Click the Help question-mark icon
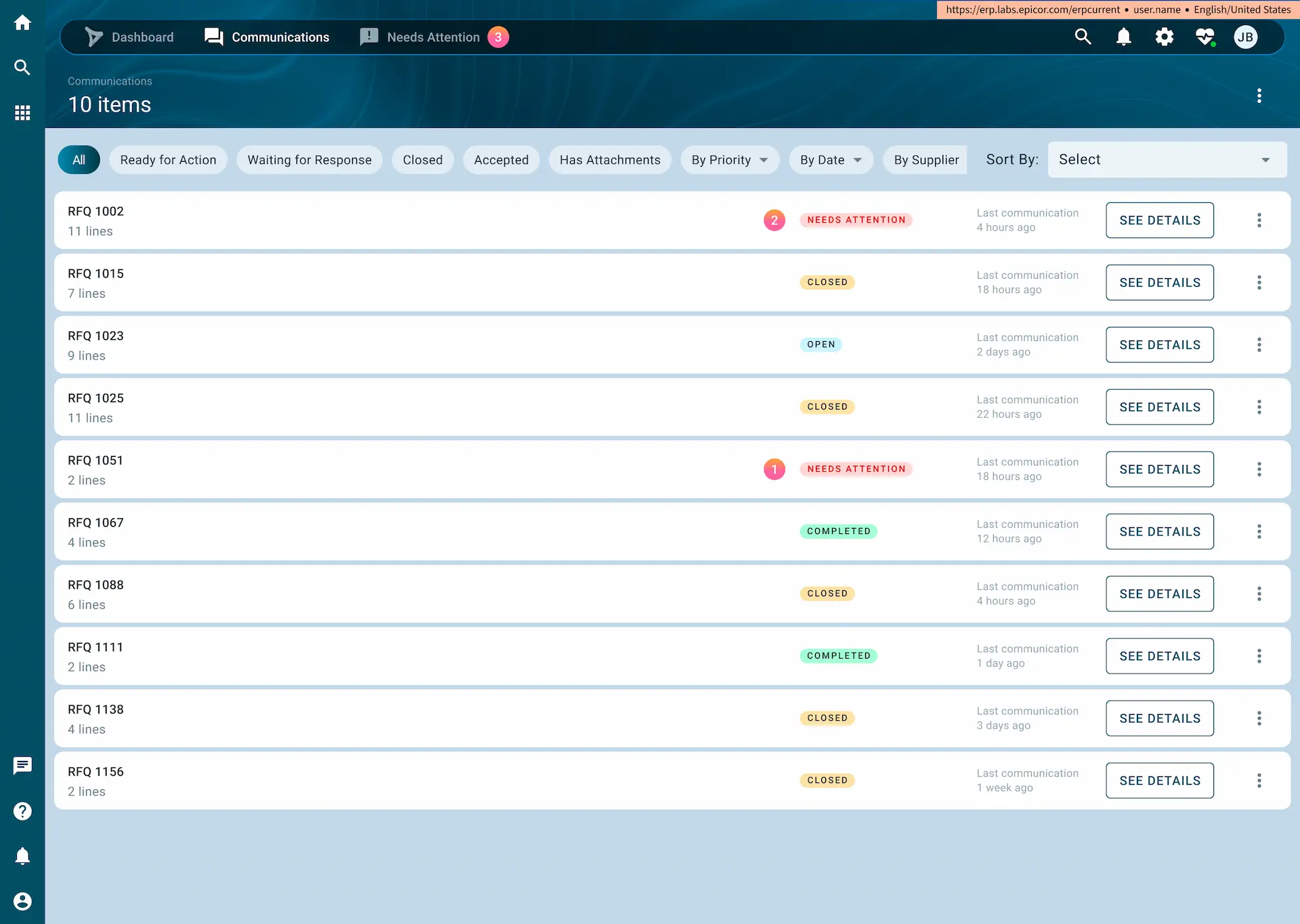This screenshot has height=924, width=1300. [x=22, y=811]
